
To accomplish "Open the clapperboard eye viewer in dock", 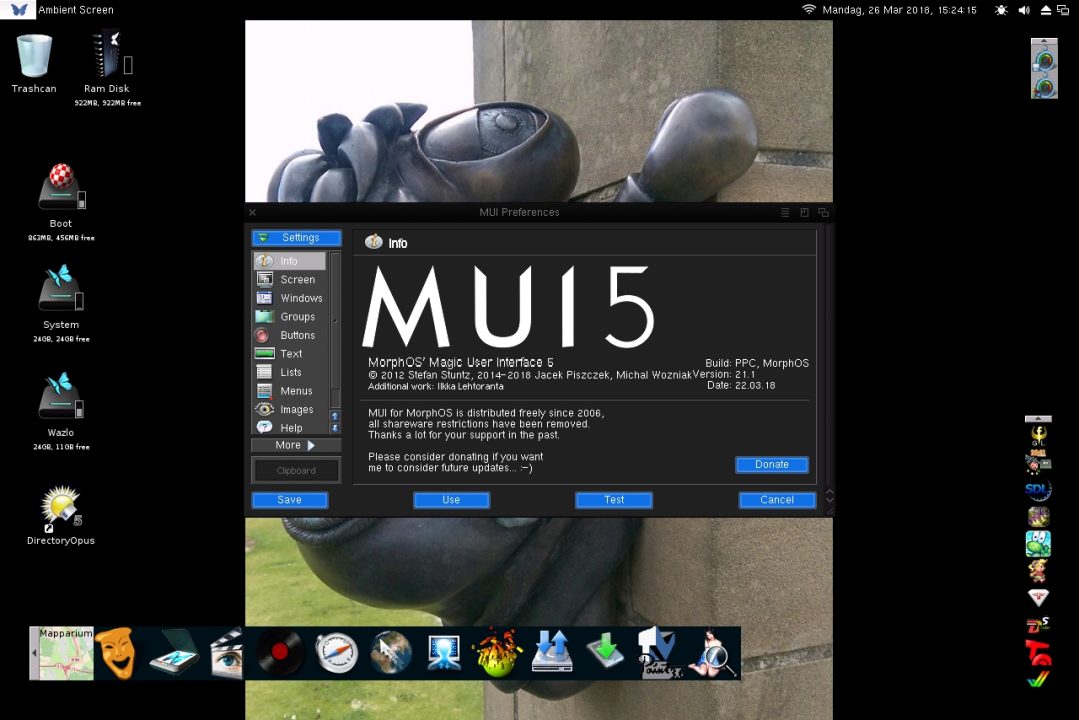I will point(226,653).
